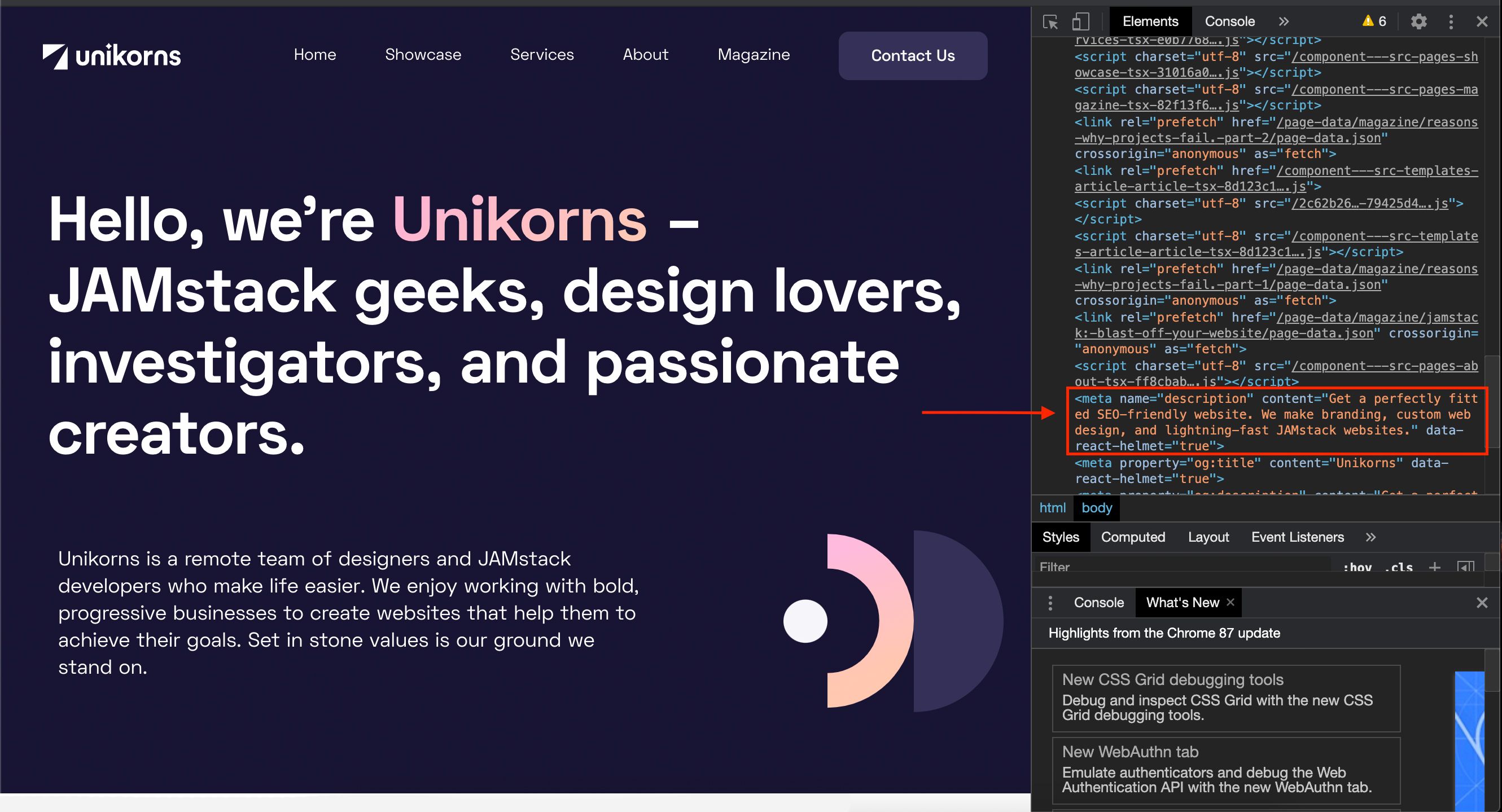The width and height of the screenshot is (1502, 812).
Task: Close the DevTools panel
Action: 1482,21
